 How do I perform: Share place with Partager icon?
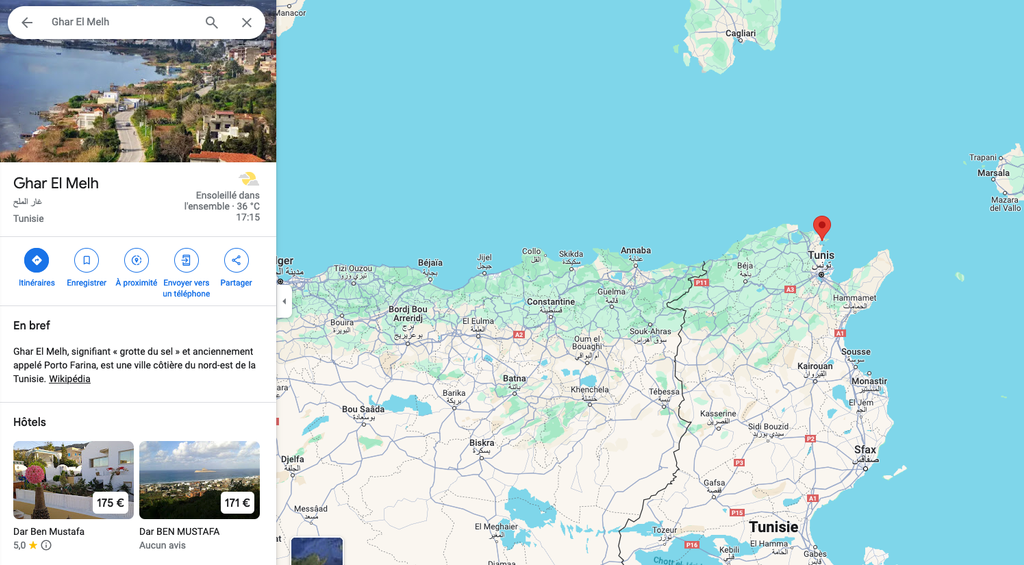point(236,260)
